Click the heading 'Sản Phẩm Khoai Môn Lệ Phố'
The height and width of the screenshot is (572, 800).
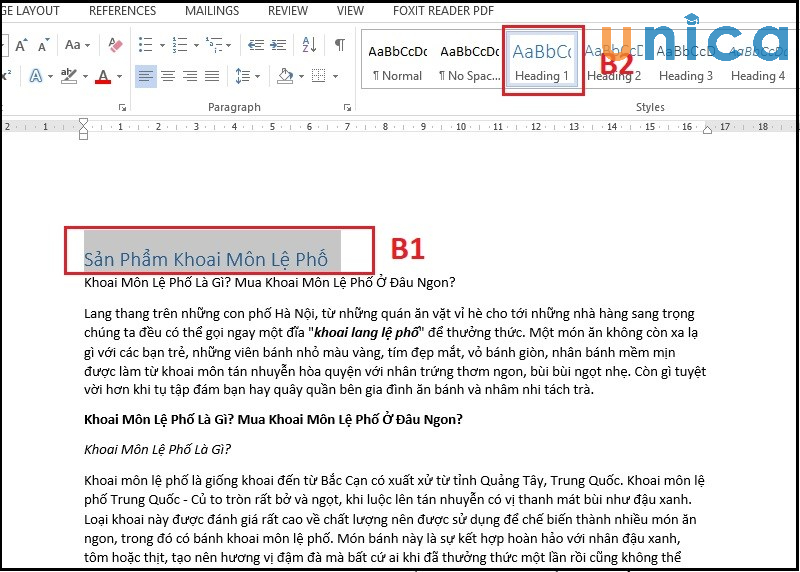coord(206,259)
